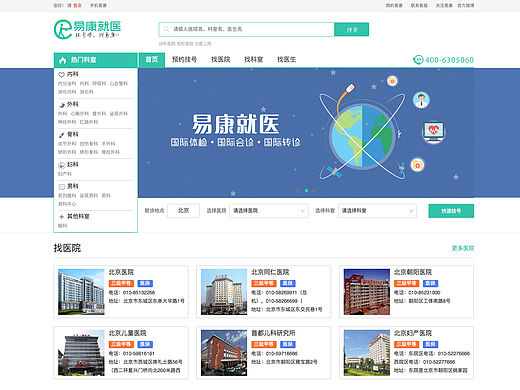This screenshot has height=390, width=520.
Task: Select 神经外科 under 外科
Action: pyautogui.click(x=67, y=122)
